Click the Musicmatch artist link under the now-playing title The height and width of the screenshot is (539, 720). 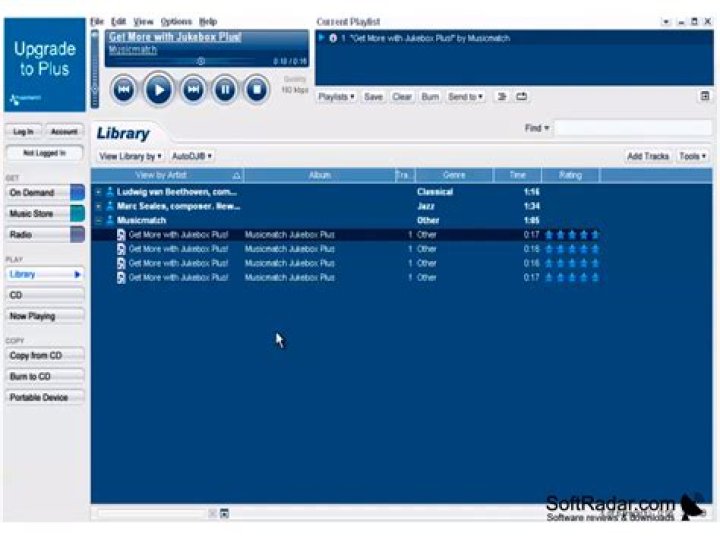click(133, 50)
